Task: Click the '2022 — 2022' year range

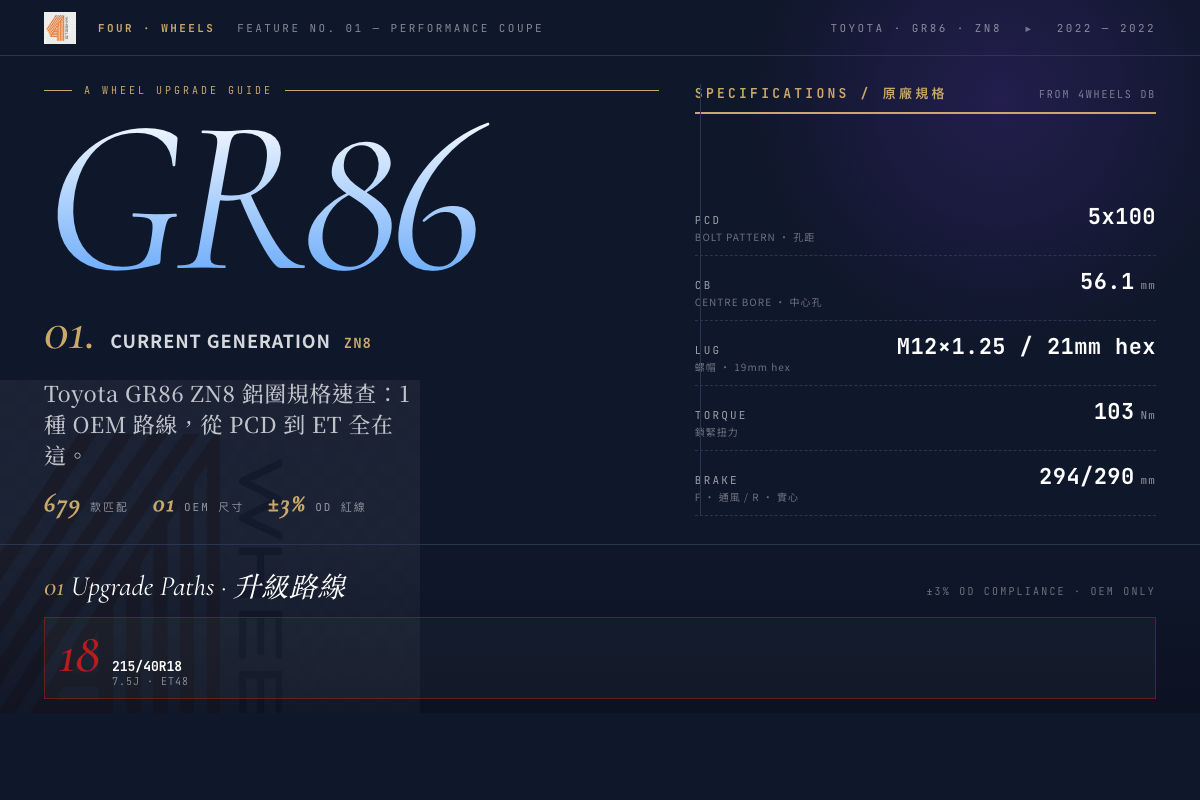Action: [1106, 28]
